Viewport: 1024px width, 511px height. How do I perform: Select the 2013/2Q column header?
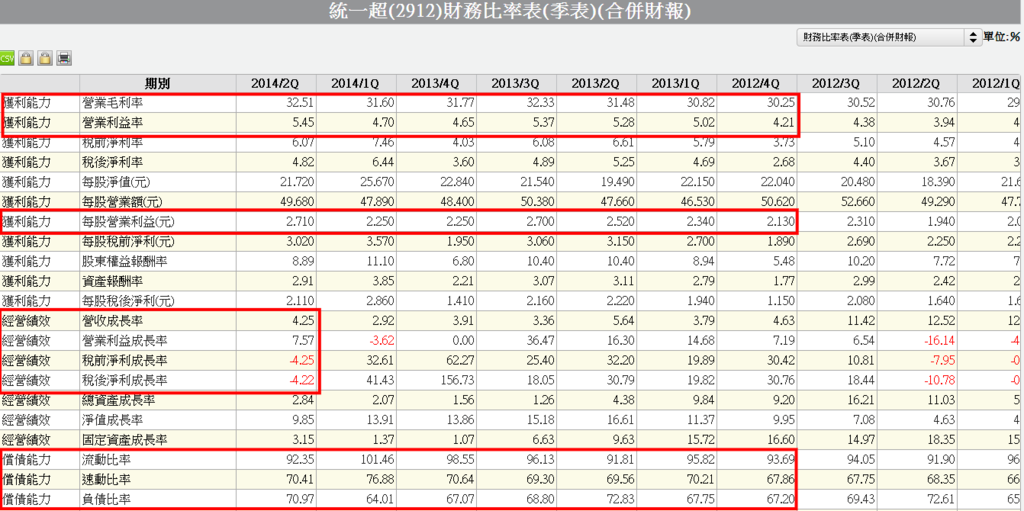(596, 84)
